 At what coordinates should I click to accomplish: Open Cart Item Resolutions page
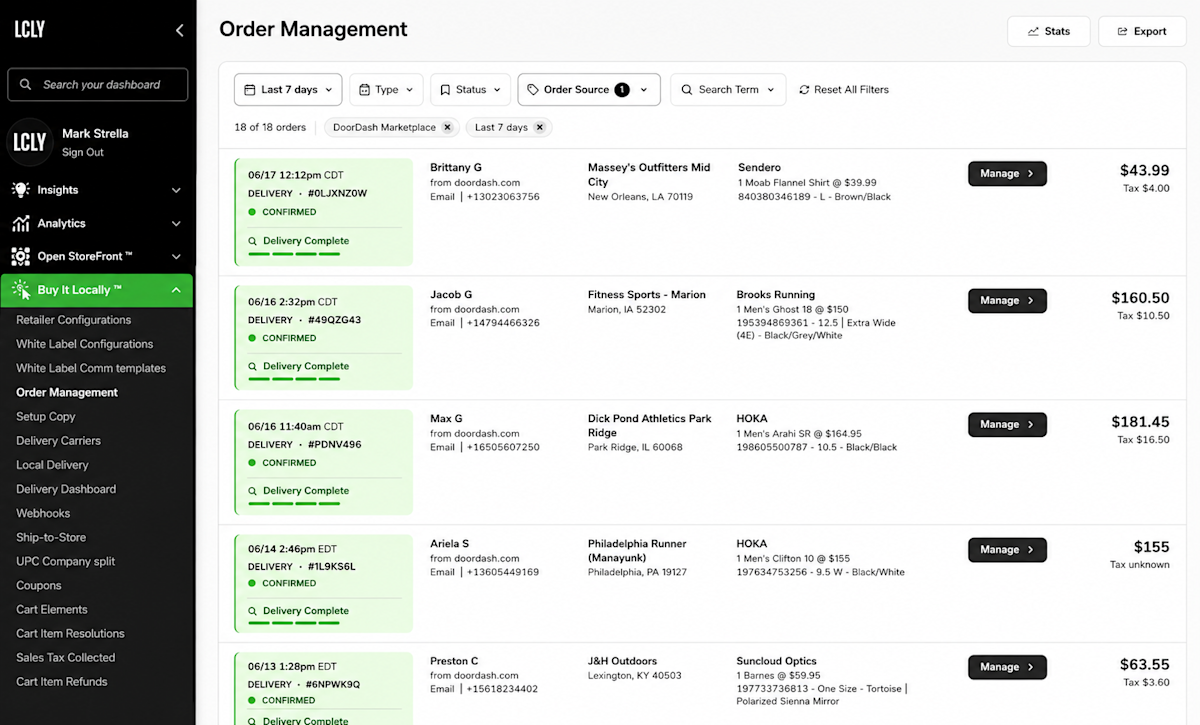coord(71,634)
